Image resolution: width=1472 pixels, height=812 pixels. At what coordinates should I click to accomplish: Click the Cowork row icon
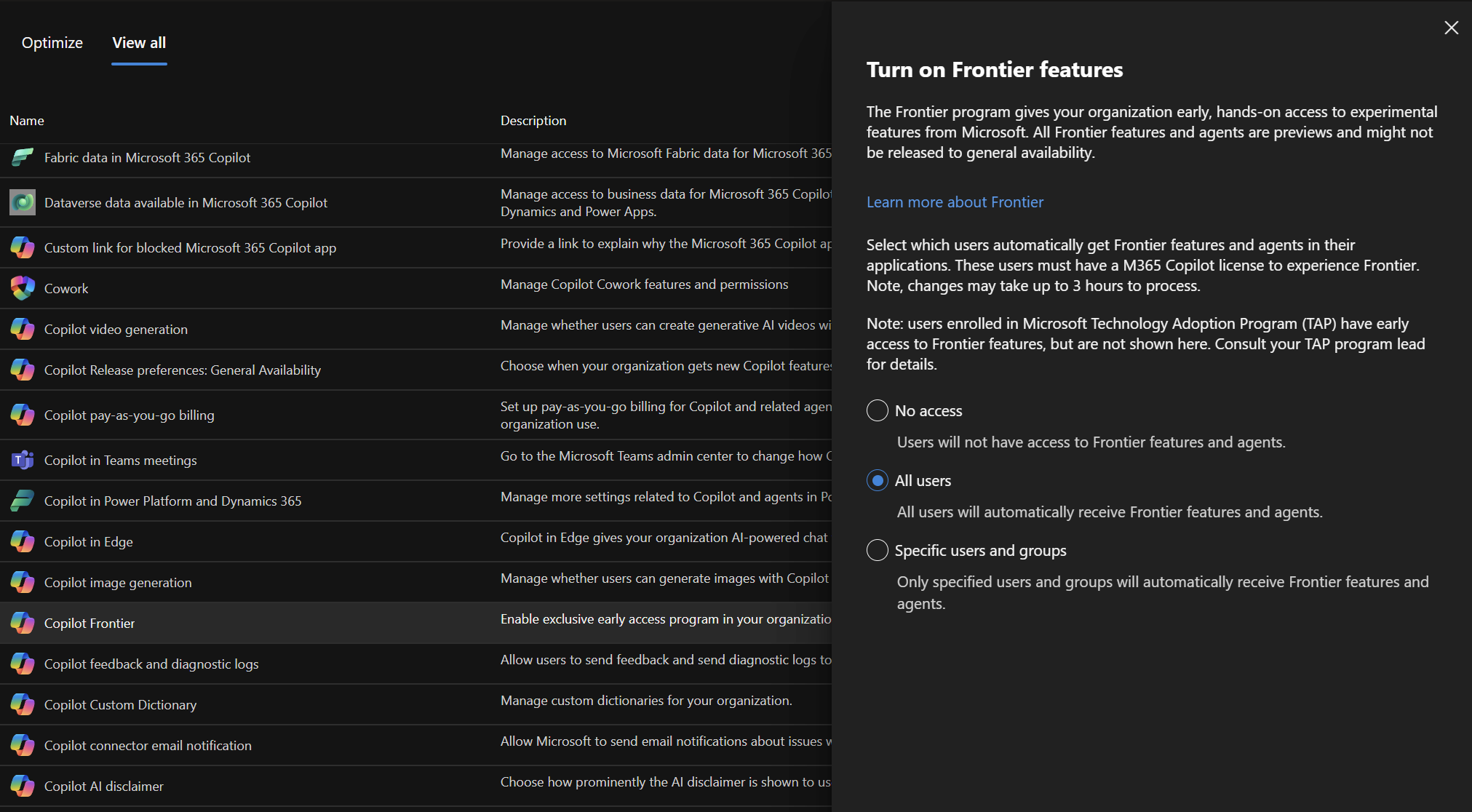tap(23, 288)
